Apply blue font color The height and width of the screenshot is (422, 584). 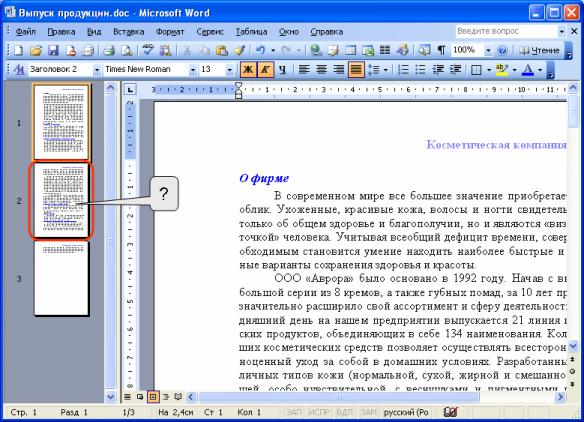[528, 70]
